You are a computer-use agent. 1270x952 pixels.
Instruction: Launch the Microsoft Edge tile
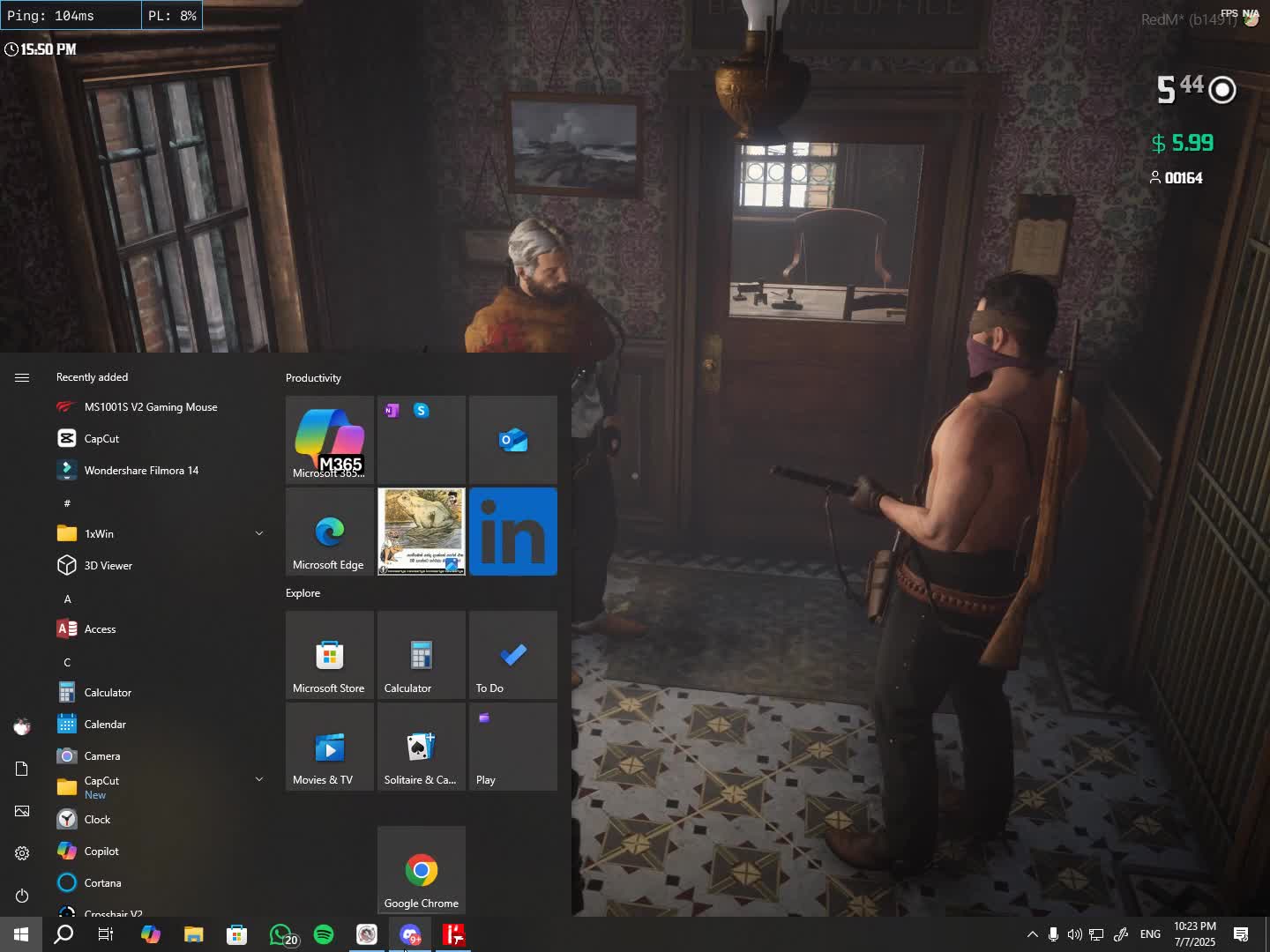(330, 532)
